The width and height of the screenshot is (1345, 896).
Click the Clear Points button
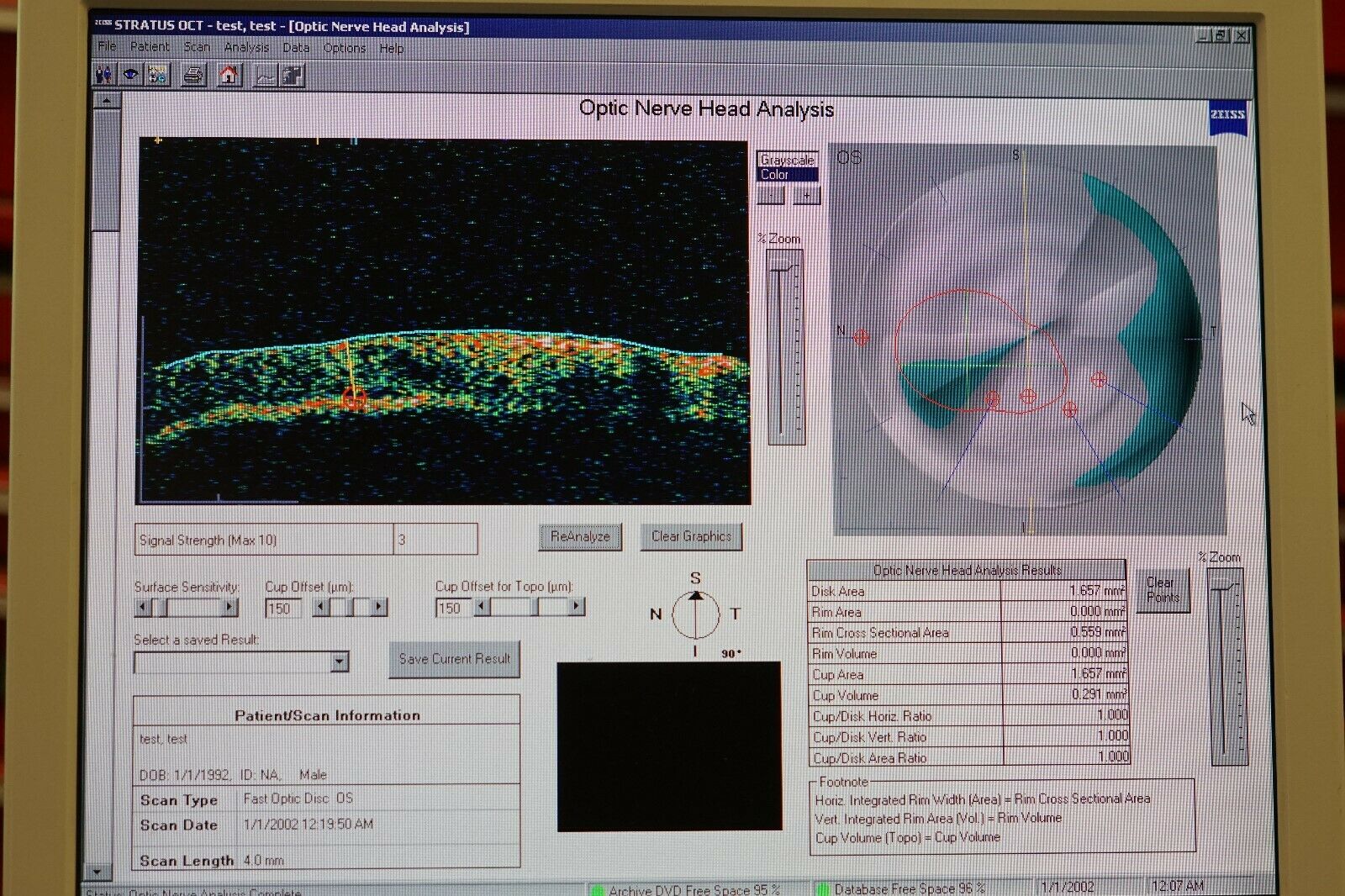[x=1163, y=590]
